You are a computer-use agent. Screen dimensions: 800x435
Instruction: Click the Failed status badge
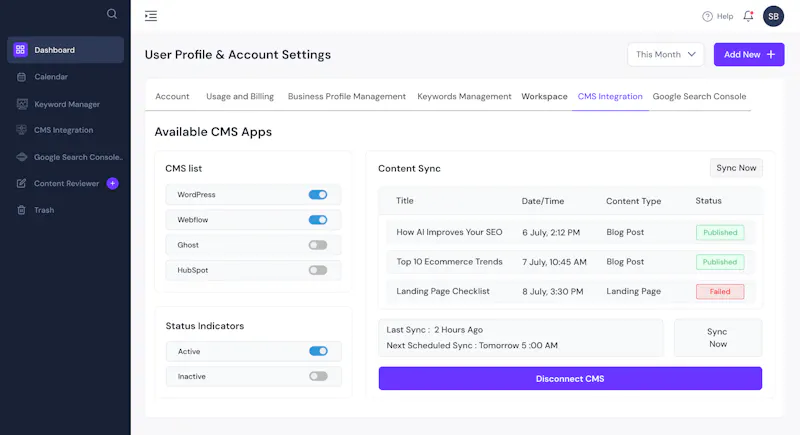pyautogui.click(x=720, y=292)
